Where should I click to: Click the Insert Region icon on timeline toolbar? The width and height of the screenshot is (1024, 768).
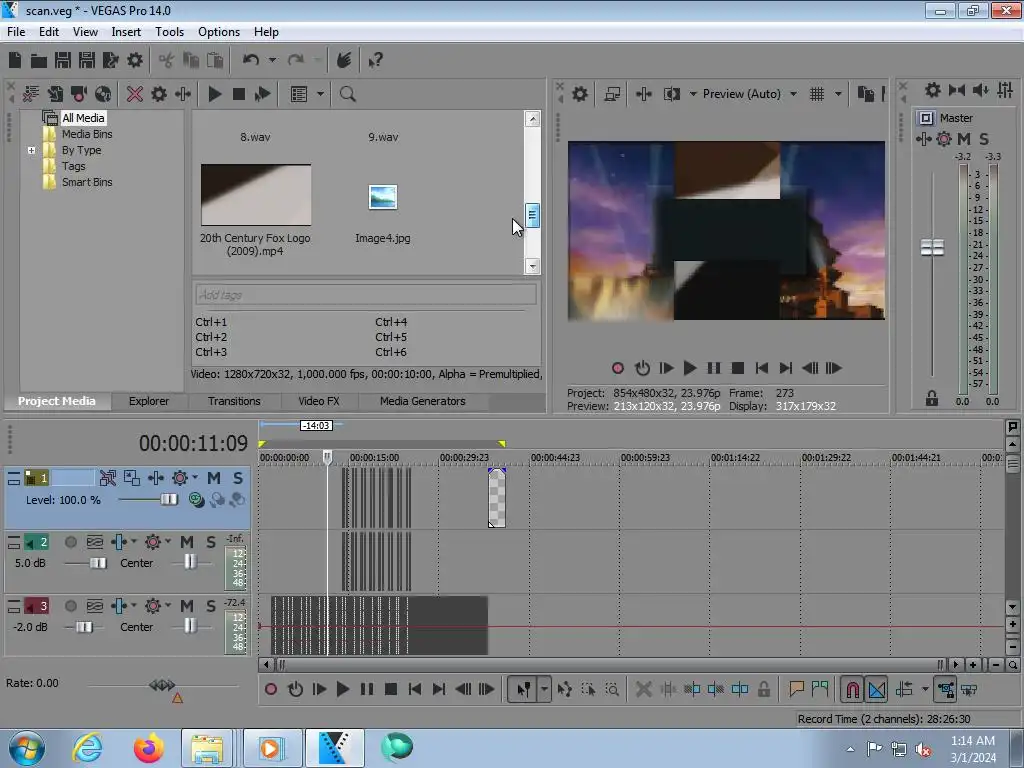coord(820,689)
